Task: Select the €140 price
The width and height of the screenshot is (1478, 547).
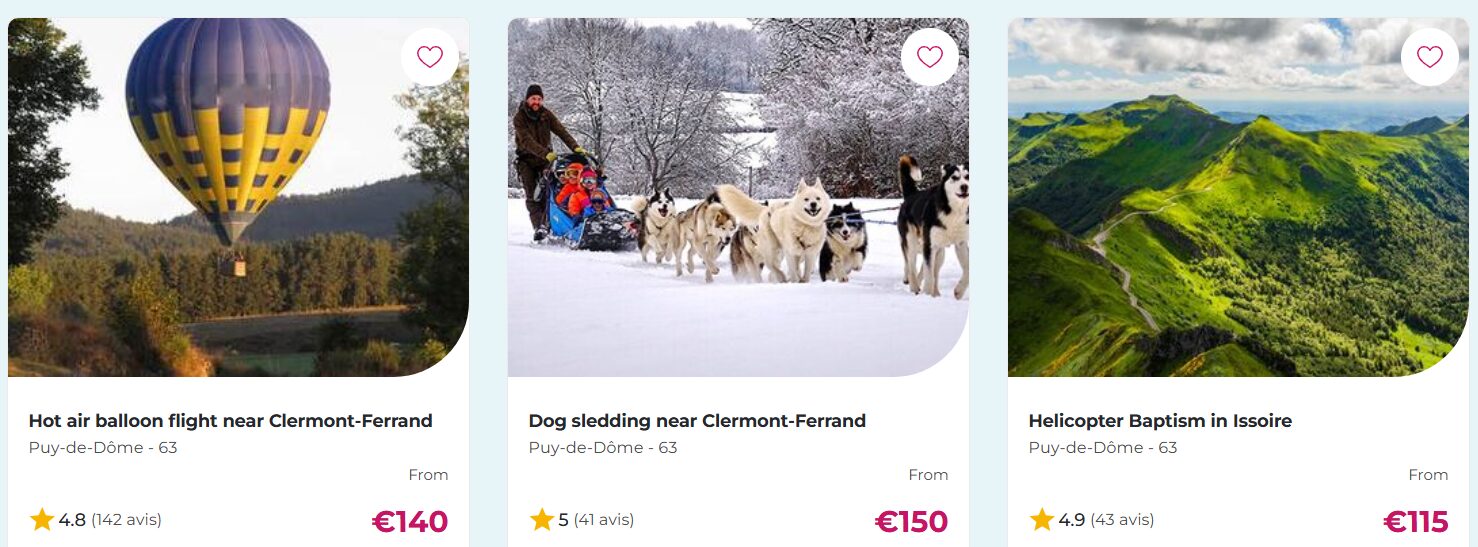Action: point(410,521)
